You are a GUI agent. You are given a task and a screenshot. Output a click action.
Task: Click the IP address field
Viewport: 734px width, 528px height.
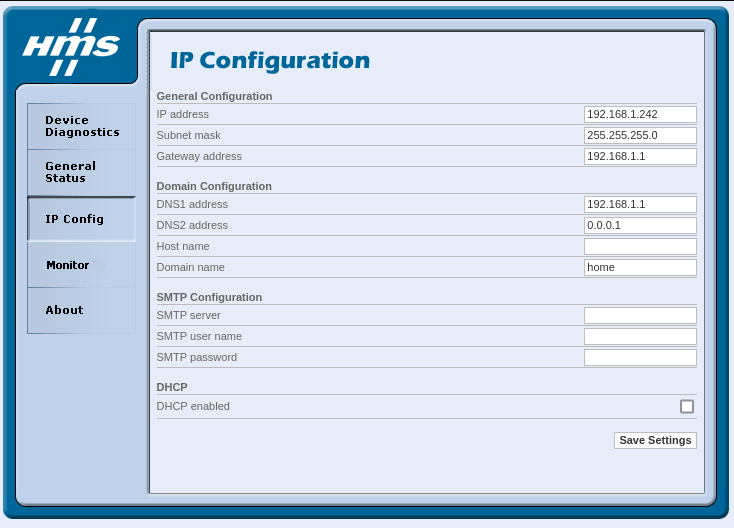[640, 115]
